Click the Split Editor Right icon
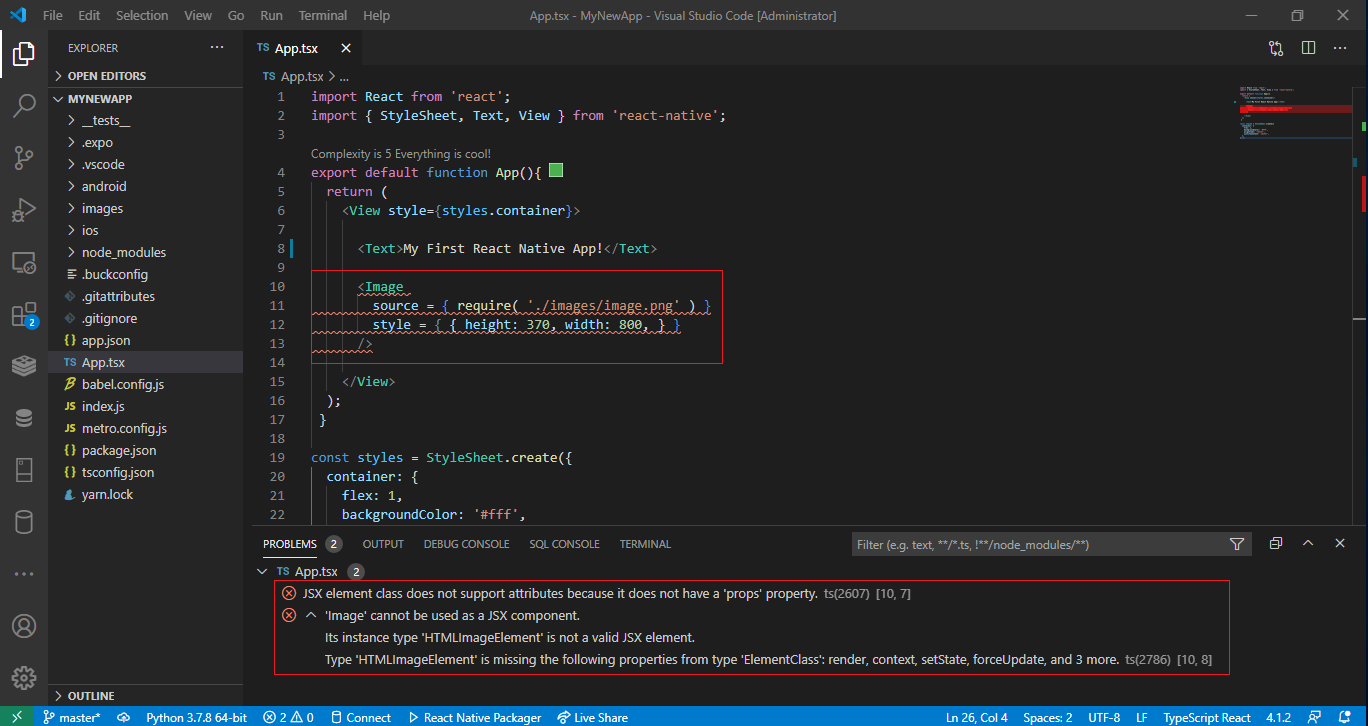Image resolution: width=1368 pixels, height=726 pixels. (x=1308, y=48)
